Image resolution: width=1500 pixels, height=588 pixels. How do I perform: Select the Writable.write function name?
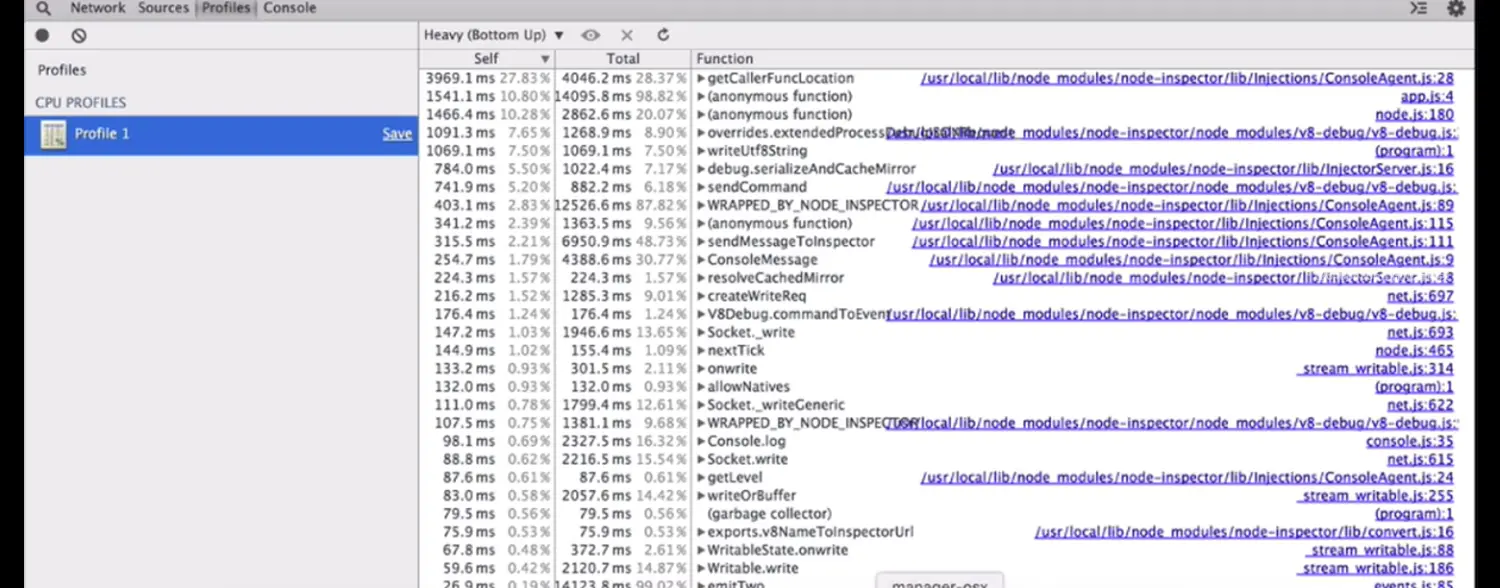(x=752, y=569)
